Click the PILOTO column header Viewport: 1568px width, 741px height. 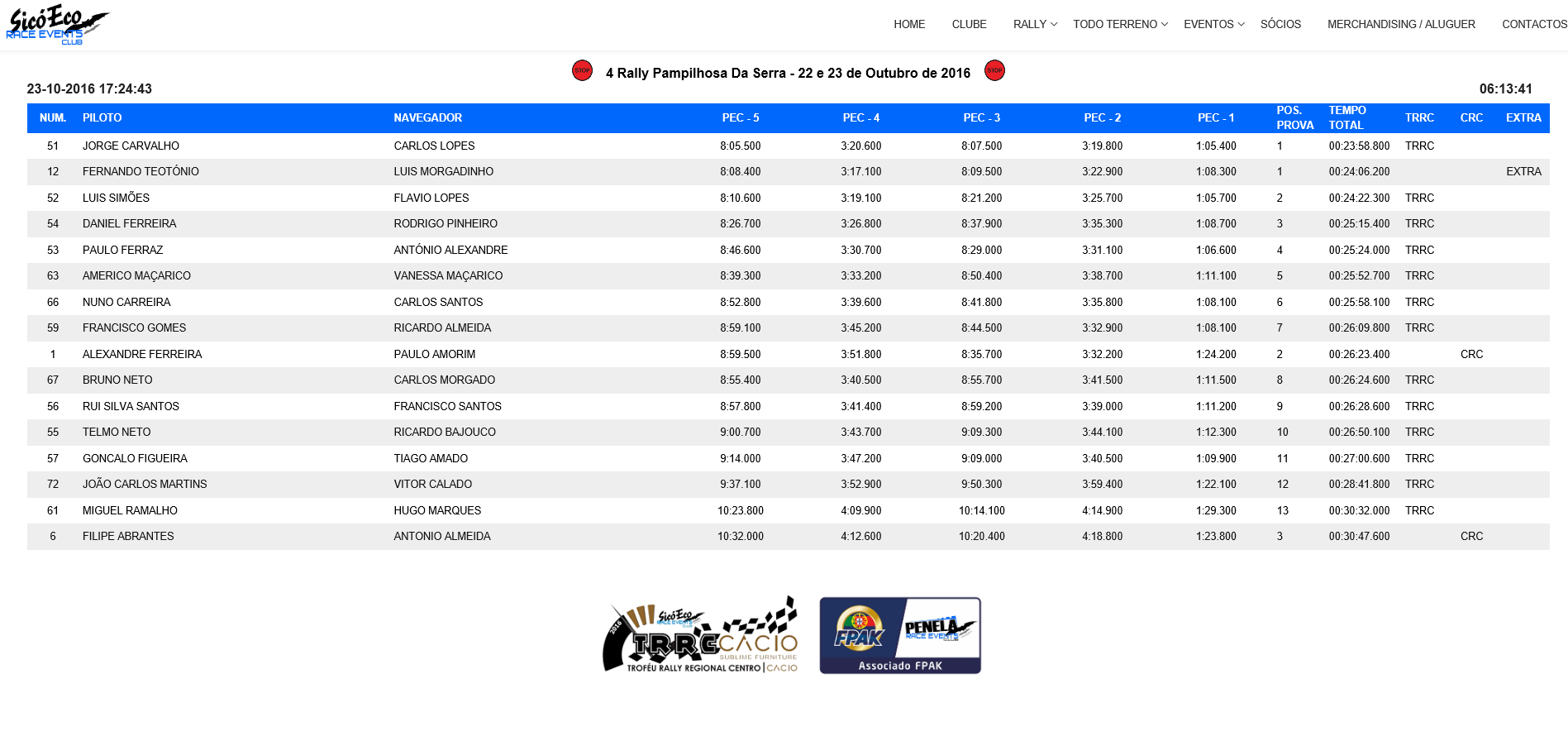[x=102, y=118]
